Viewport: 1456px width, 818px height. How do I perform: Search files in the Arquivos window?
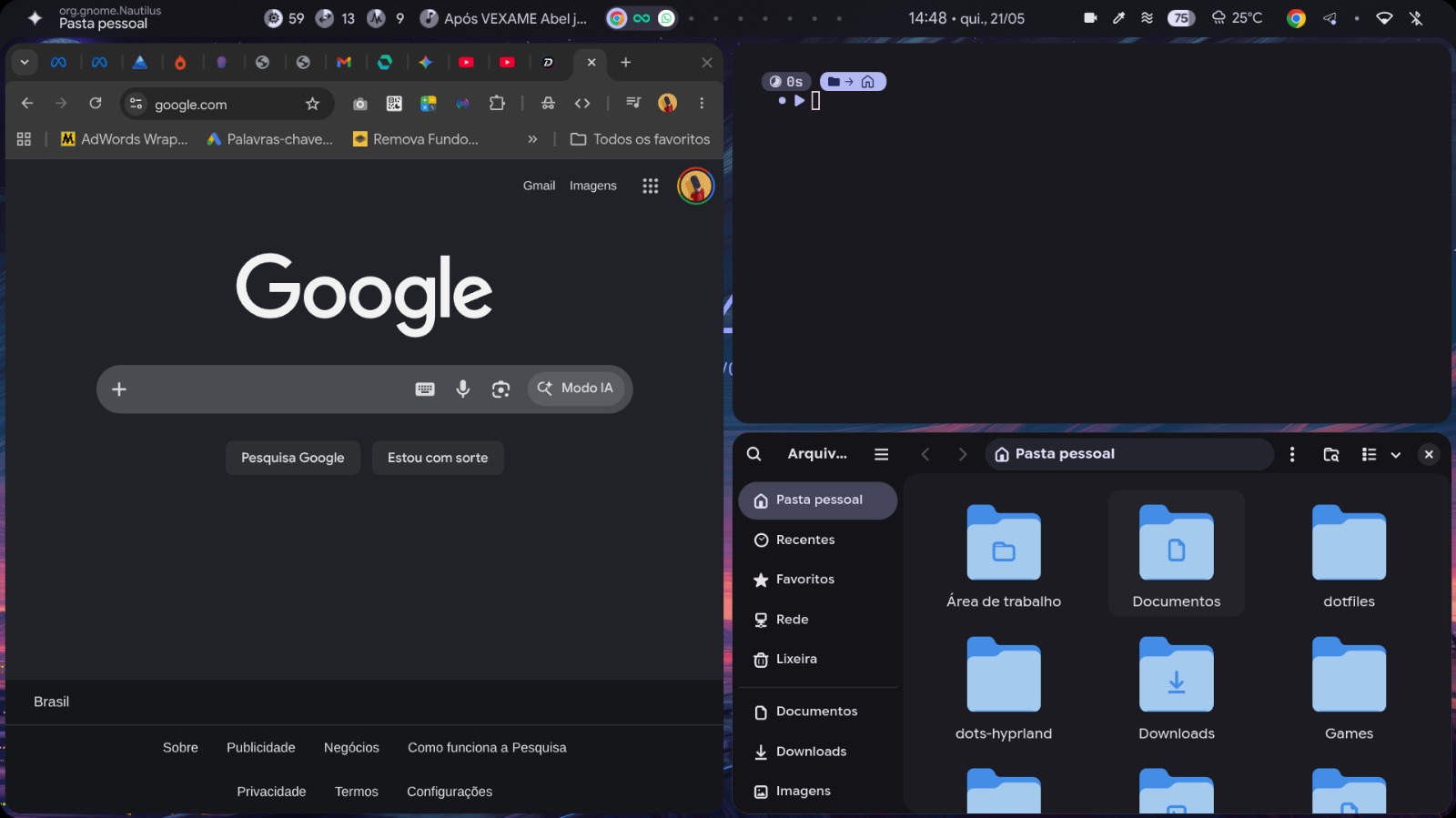754,454
